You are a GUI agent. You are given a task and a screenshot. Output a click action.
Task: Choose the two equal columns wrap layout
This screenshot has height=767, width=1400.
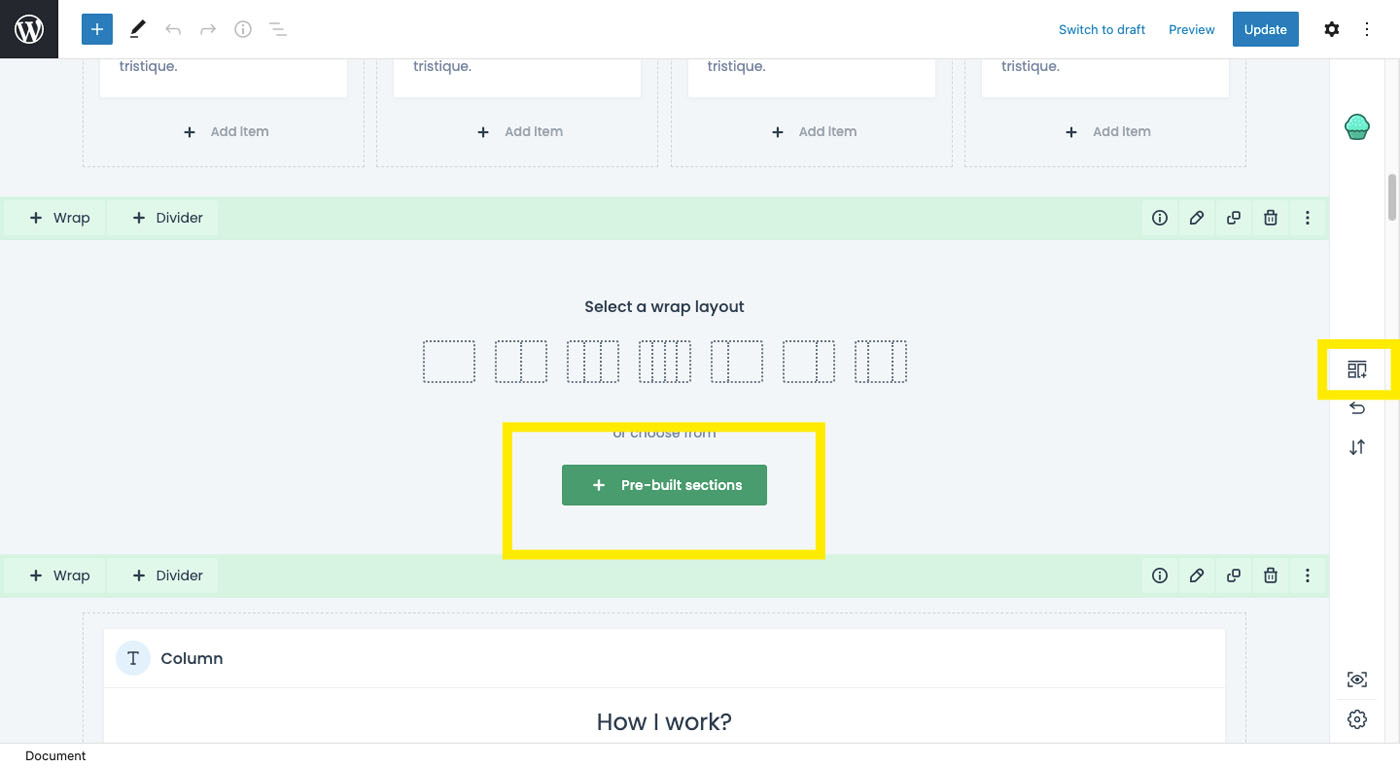[521, 362]
